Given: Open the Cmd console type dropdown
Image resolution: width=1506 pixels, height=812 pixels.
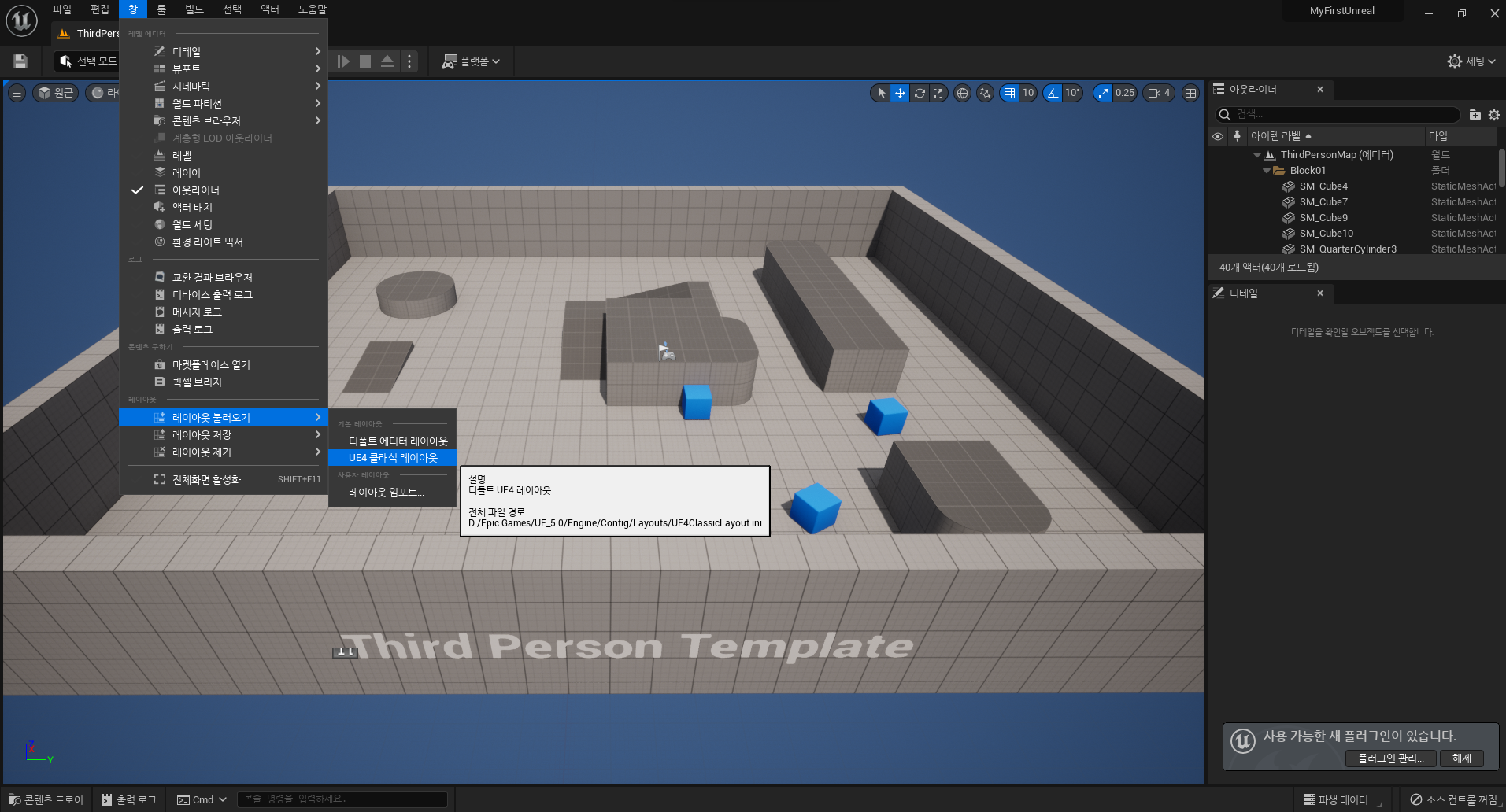Looking at the screenshot, I should [202, 799].
